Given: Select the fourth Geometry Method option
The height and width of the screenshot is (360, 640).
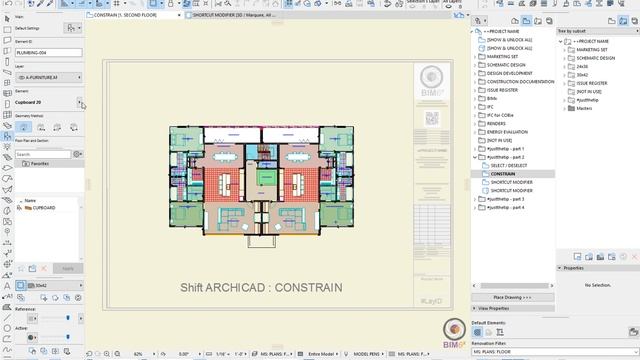Looking at the screenshot, I should coord(73,127).
